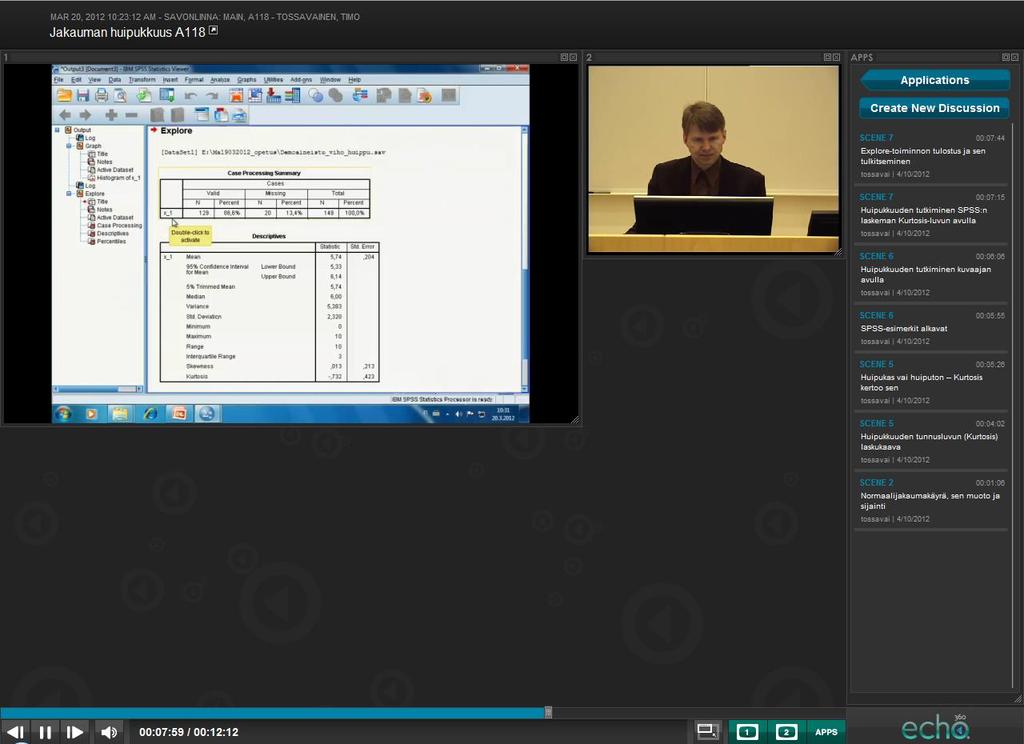The width and height of the screenshot is (1024, 744).
Task: Open the SPSS Graphs menu
Action: 246,80
